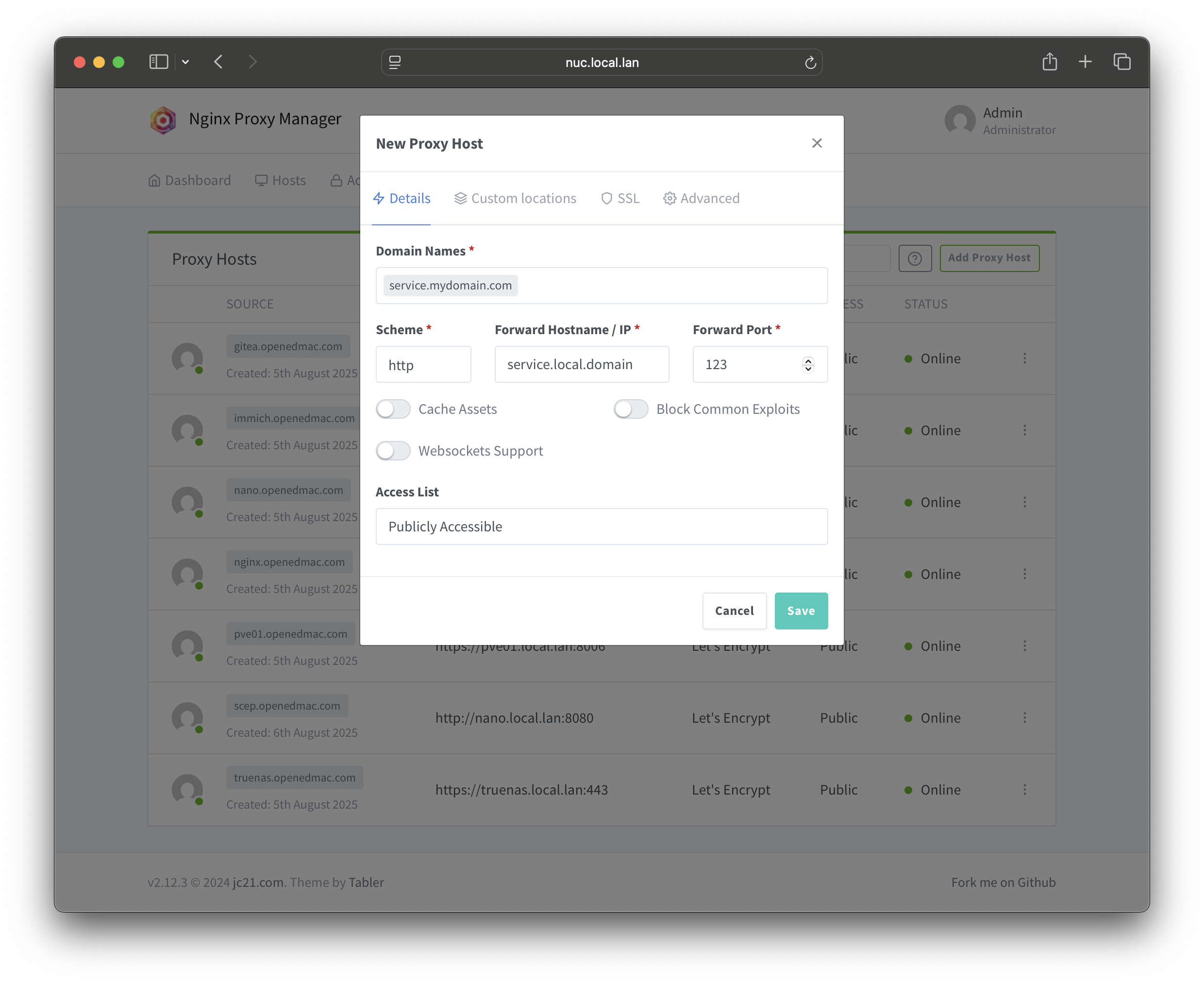Viewport: 1204px width, 984px height.
Task: Enable Cache Assets toggle
Action: (x=393, y=409)
